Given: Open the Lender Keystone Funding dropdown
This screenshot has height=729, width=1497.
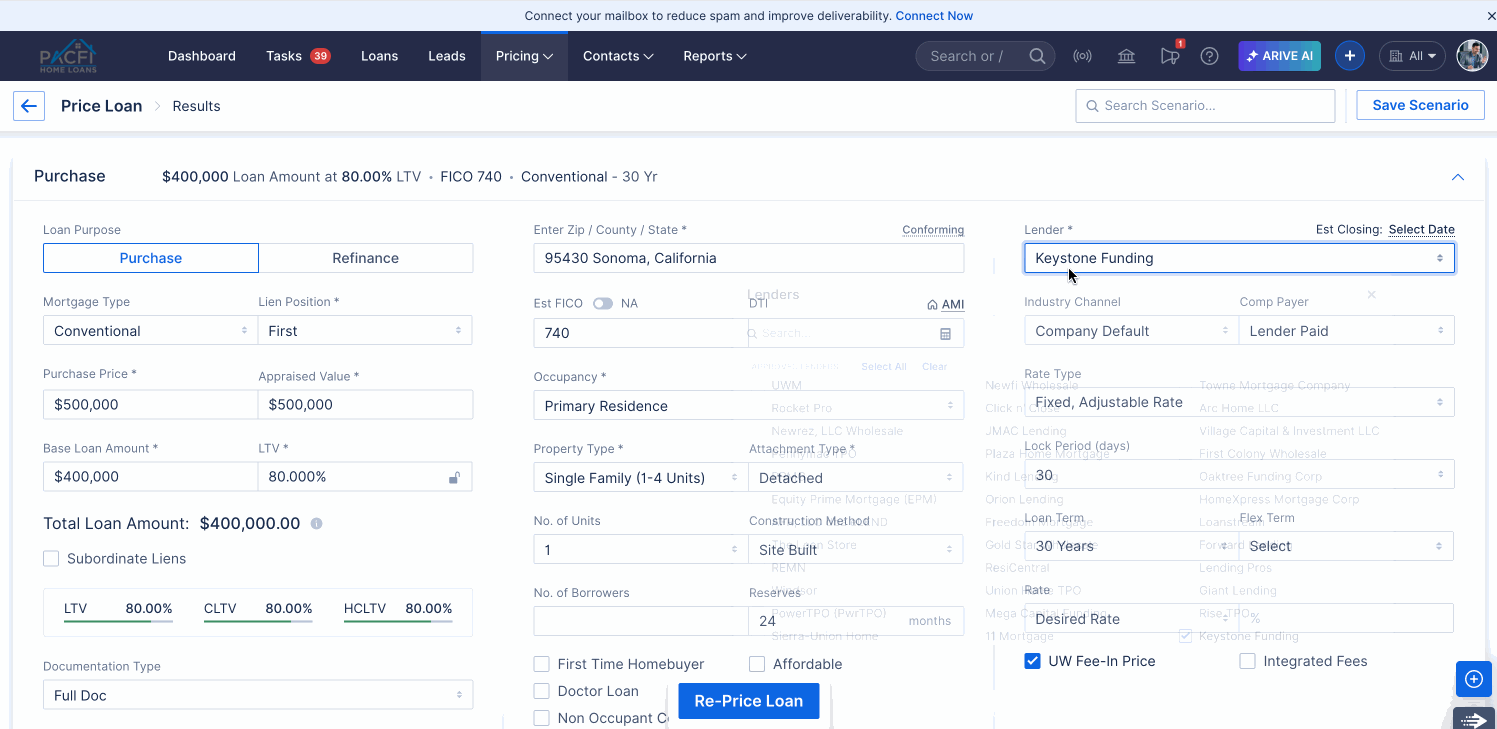Looking at the screenshot, I should click(1239, 258).
